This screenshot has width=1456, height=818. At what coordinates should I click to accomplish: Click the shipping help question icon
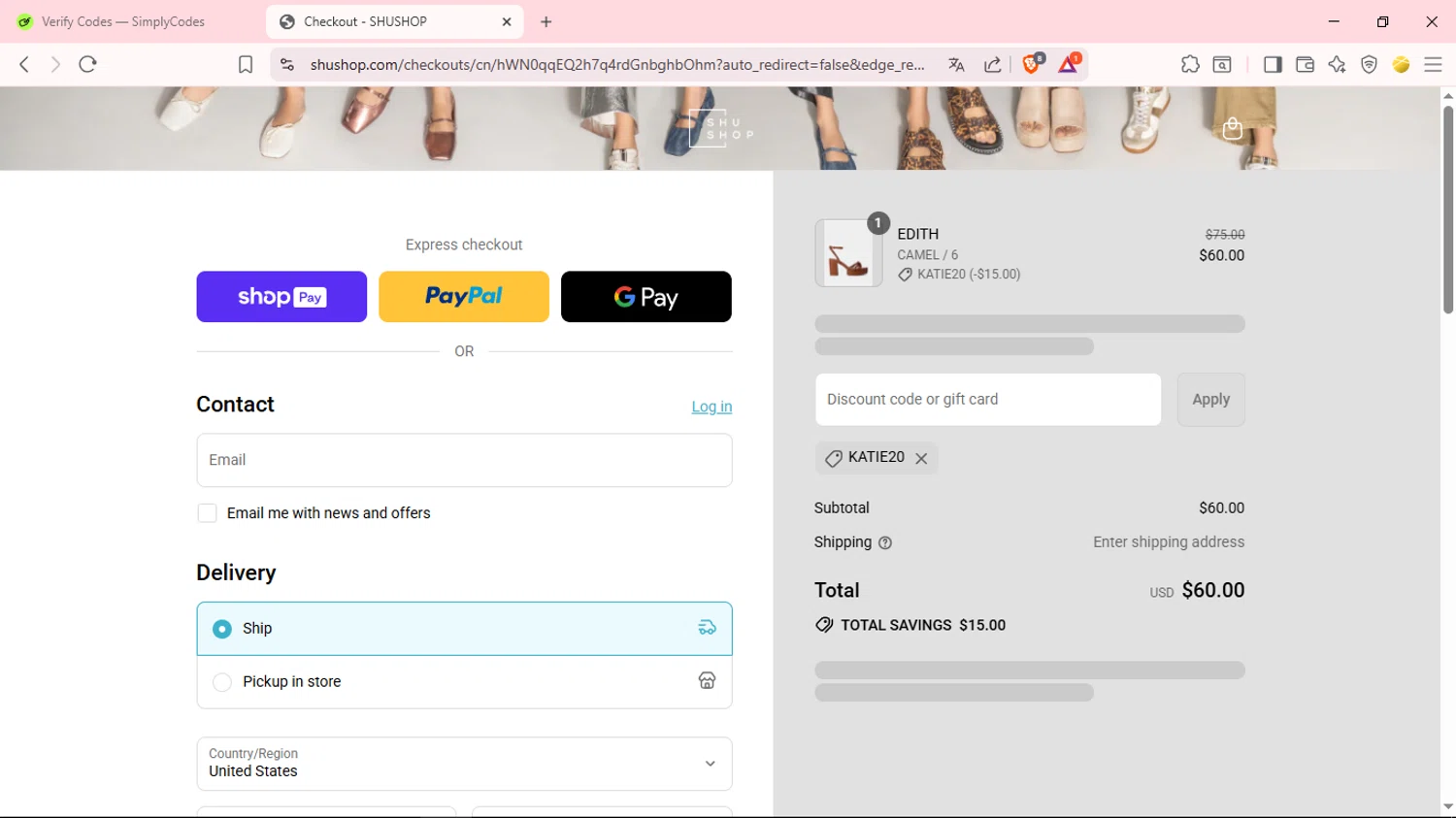click(x=885, y=543)
